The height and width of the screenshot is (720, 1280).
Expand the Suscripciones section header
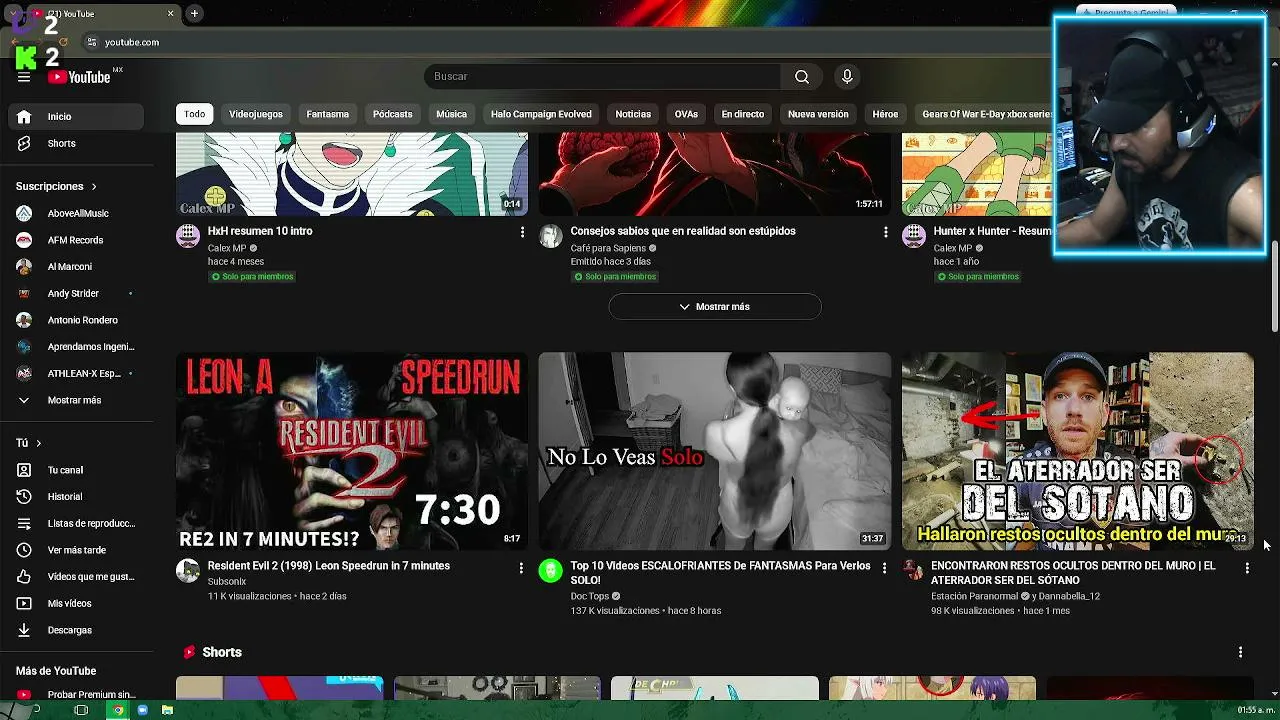(x=57, y=186)
